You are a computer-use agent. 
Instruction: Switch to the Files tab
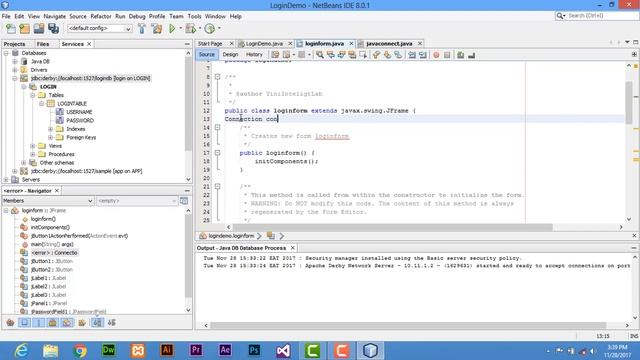pyautogui.click(x=43, y=44)
